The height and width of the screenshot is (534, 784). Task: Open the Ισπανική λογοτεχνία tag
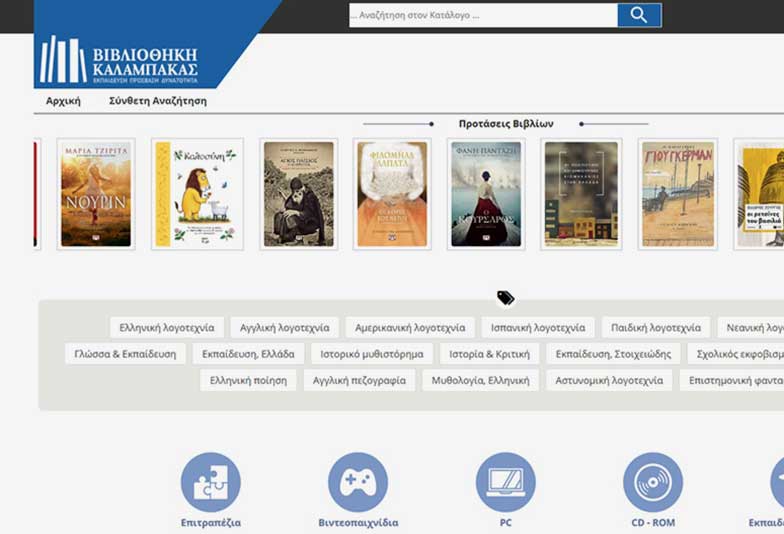pos(538,328)
